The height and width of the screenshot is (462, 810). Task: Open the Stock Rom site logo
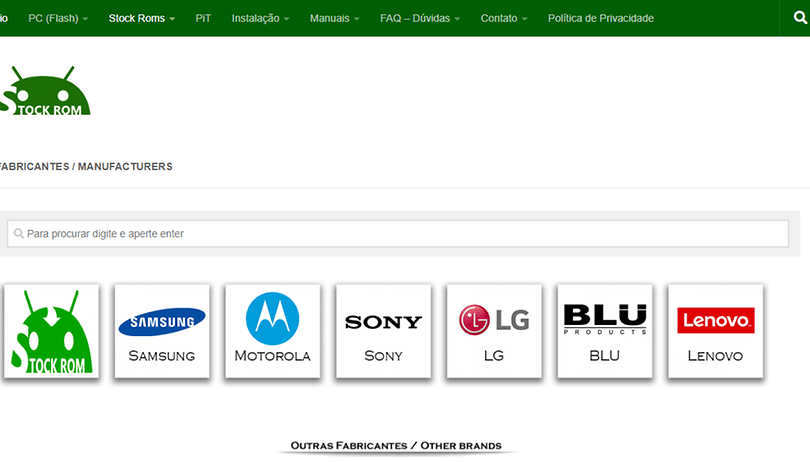point(45,91)
